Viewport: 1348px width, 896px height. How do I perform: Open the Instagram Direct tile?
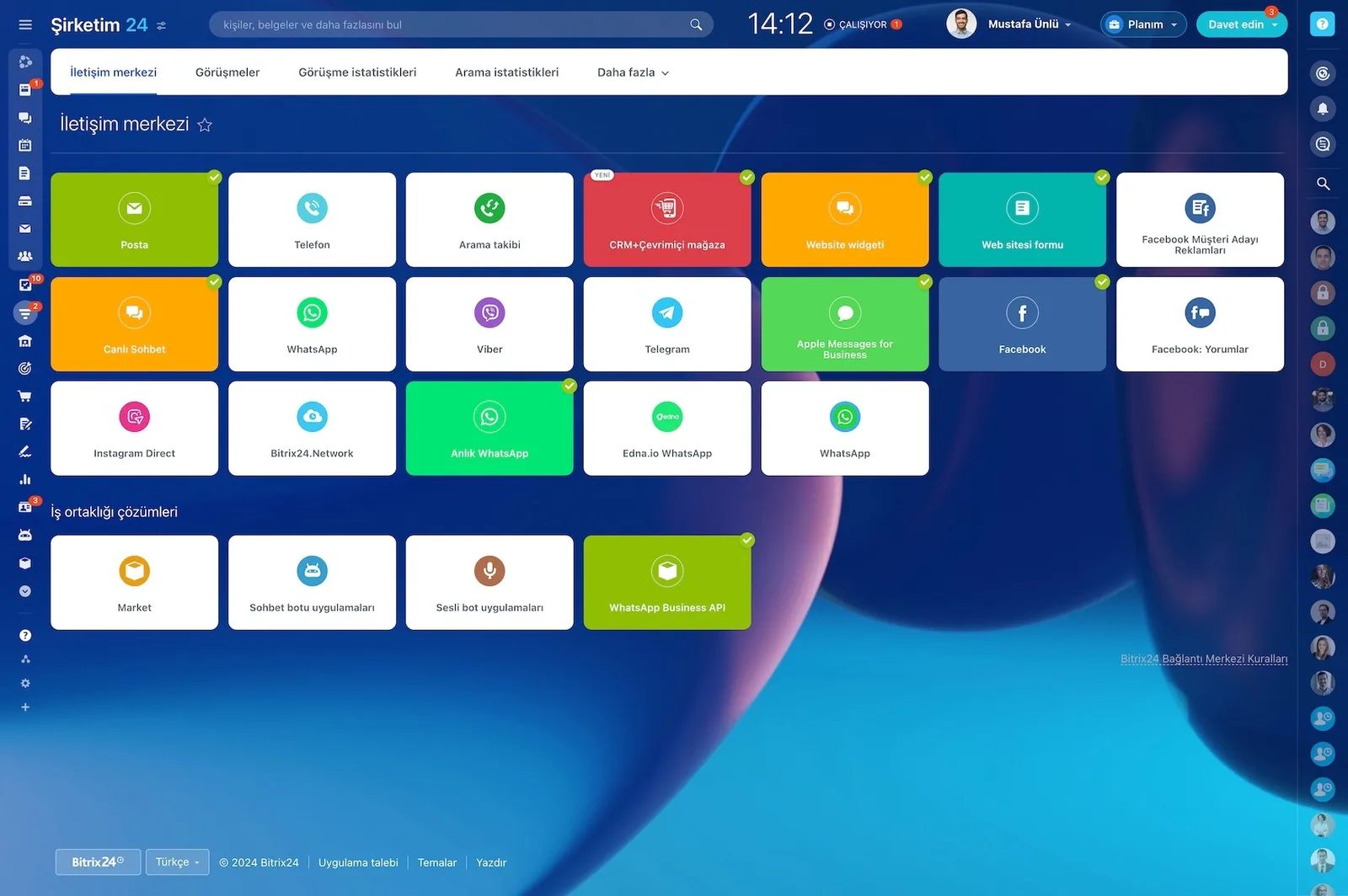(134, 429)
